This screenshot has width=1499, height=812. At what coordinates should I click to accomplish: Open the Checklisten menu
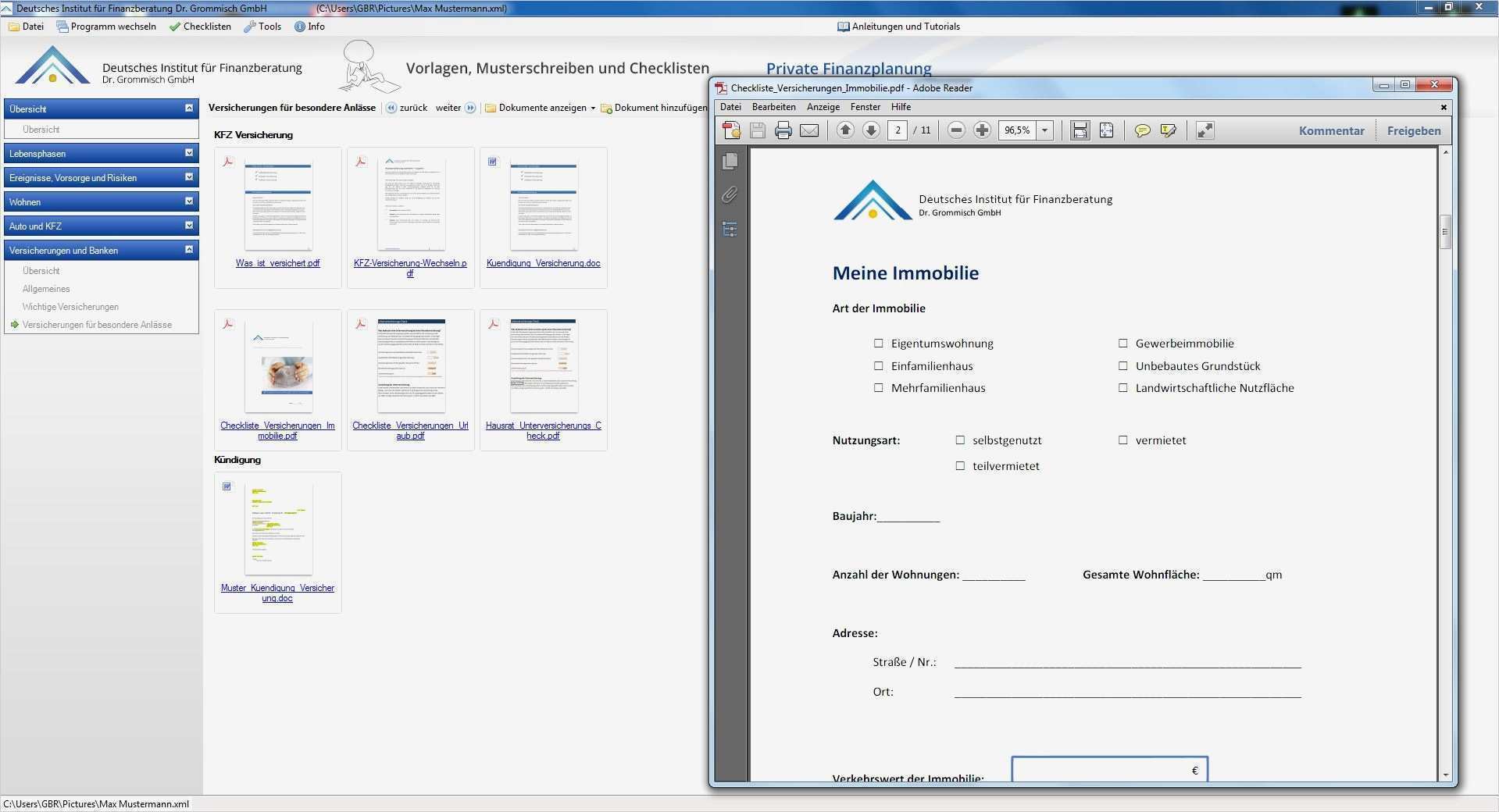pyautogui.click(x=200, y=27)
